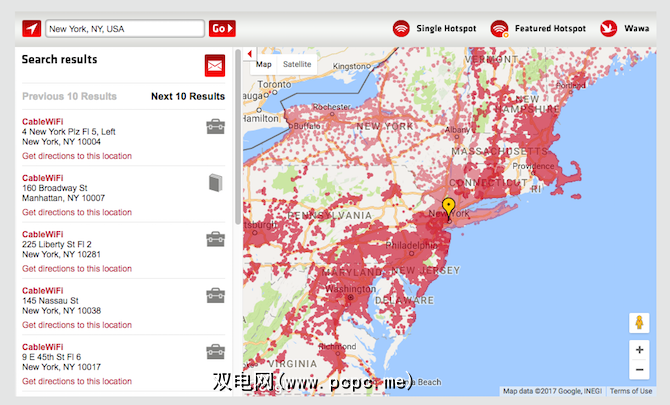Click the Street View pegman icon

pyautogui.click(x=639, y=323)
